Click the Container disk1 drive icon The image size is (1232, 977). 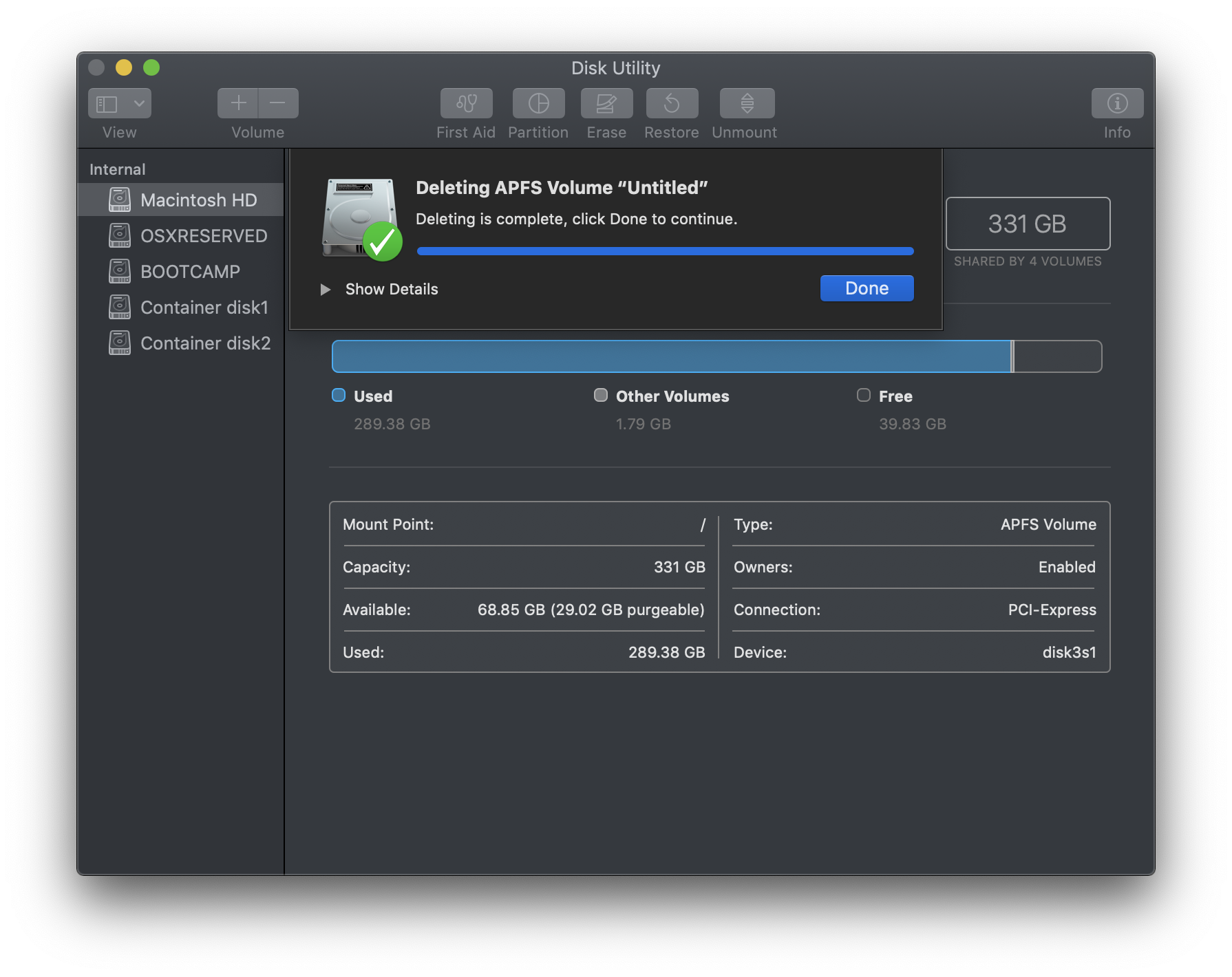coord(120,307)
